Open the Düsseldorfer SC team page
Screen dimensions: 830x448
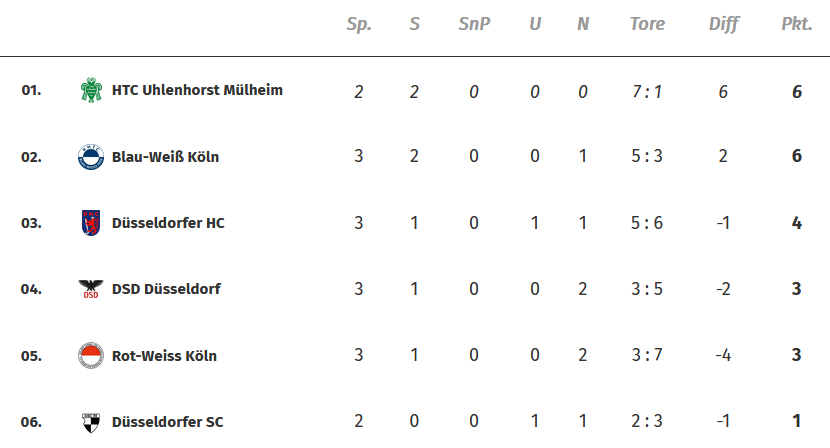tap(167, 422)
